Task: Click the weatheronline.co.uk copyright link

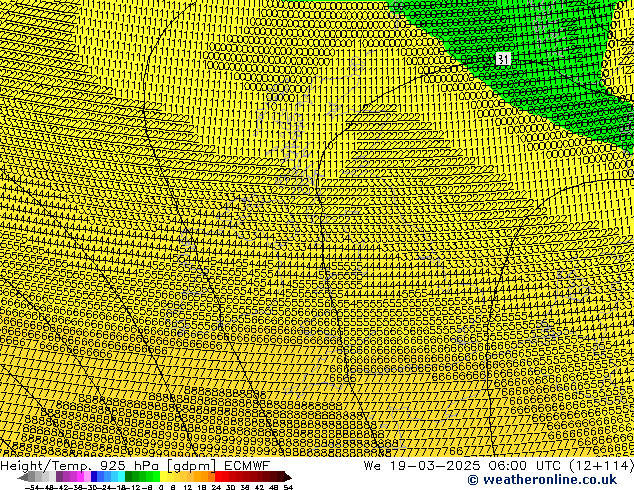Action: 542,480
